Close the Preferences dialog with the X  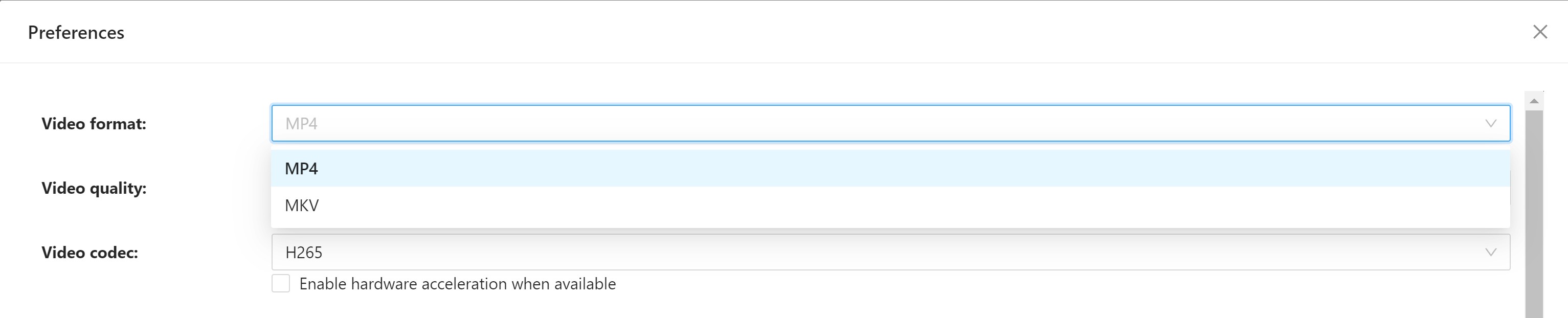pos(1540,32)
